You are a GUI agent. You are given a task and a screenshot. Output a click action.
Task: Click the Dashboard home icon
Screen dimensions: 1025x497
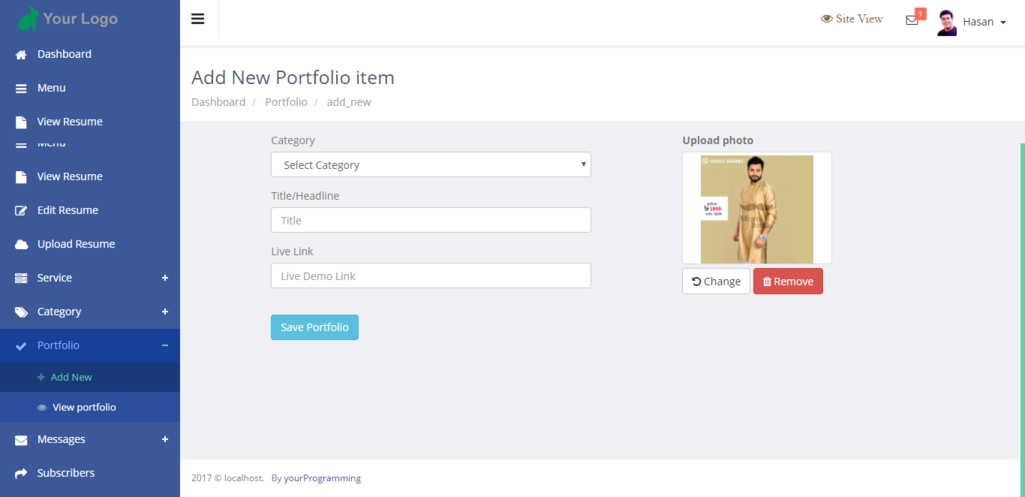click(x=21, y=55)
